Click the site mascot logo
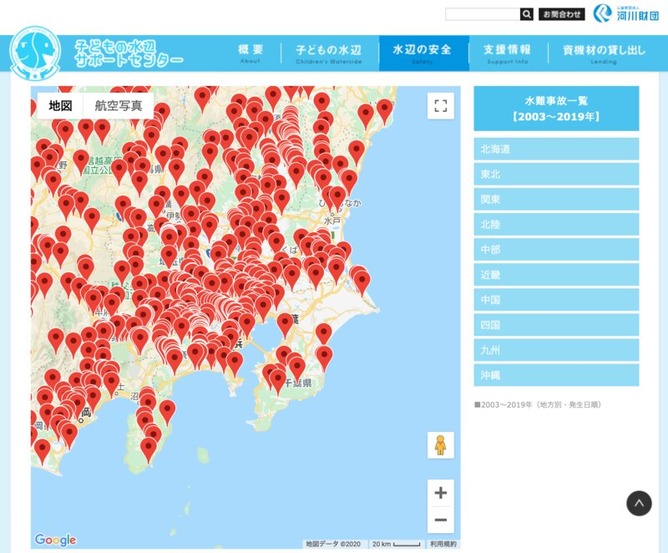The width and height of the screenshot is (668, 553). tap(35, 54)
